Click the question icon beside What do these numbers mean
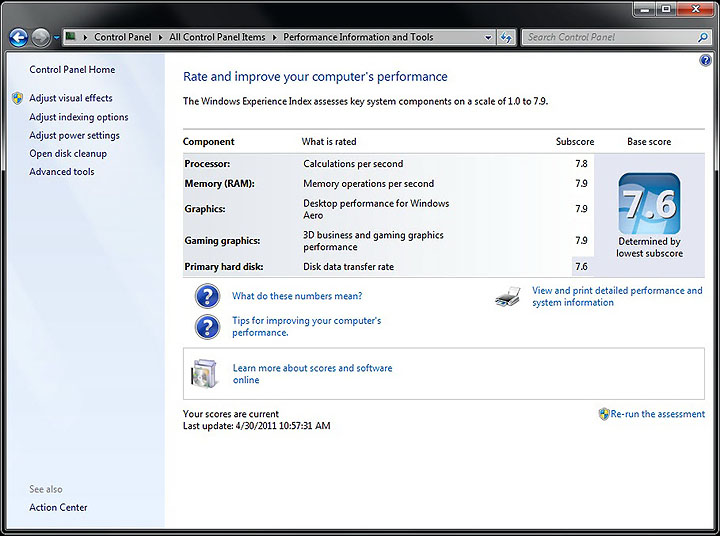Viewport: 720px width, 536px height. [x=207, y=296]
